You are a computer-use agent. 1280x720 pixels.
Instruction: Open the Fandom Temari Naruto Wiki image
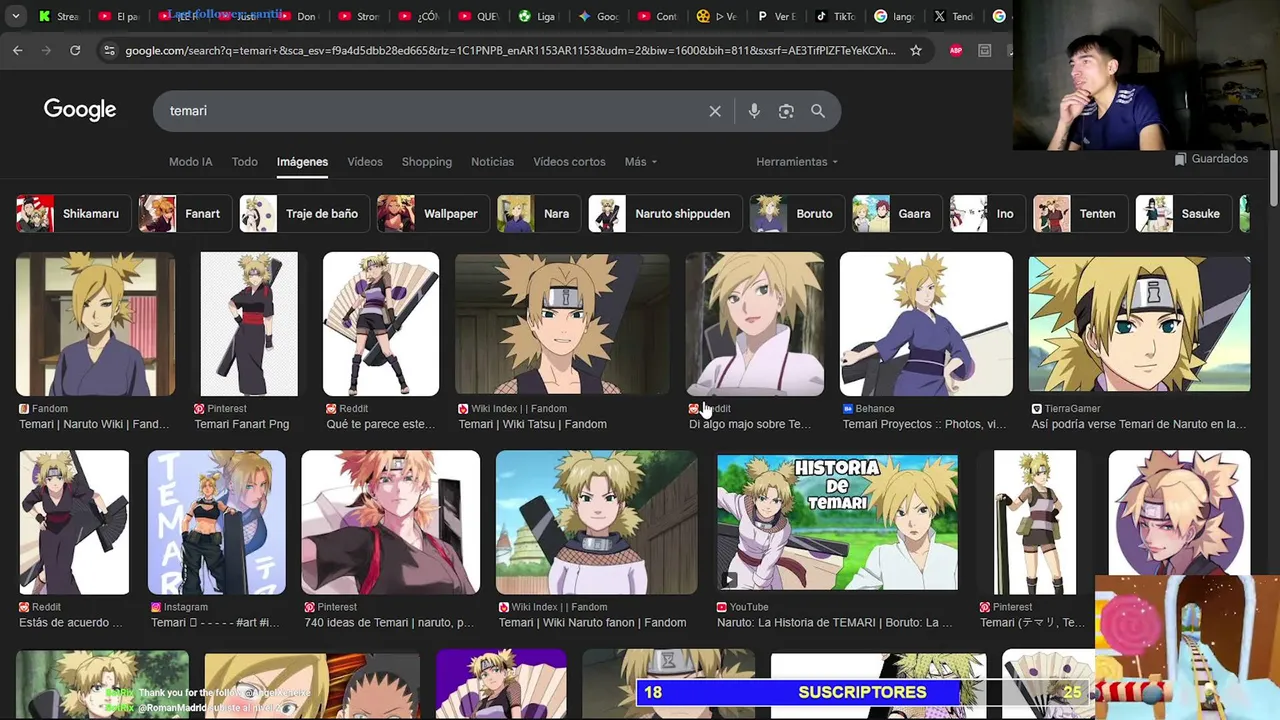[95, 324]
